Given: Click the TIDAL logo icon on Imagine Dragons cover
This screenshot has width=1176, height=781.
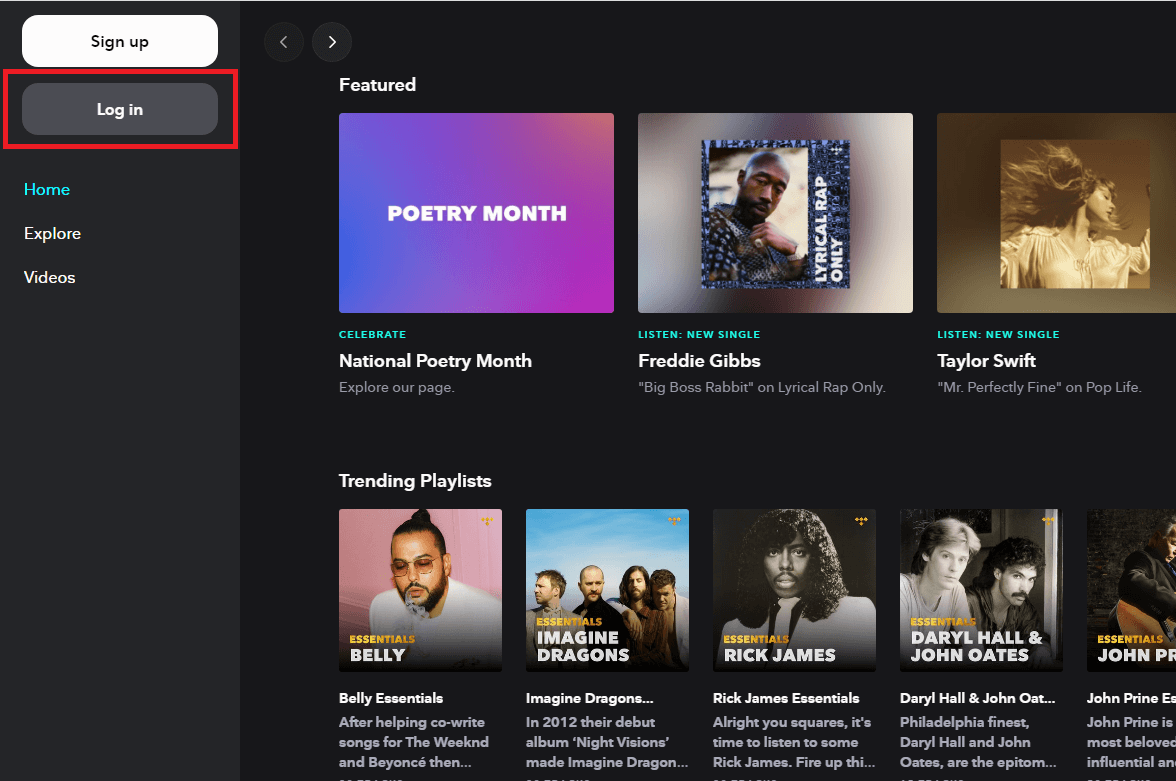Looking at the screenshot, I should [x=674, y=521].
